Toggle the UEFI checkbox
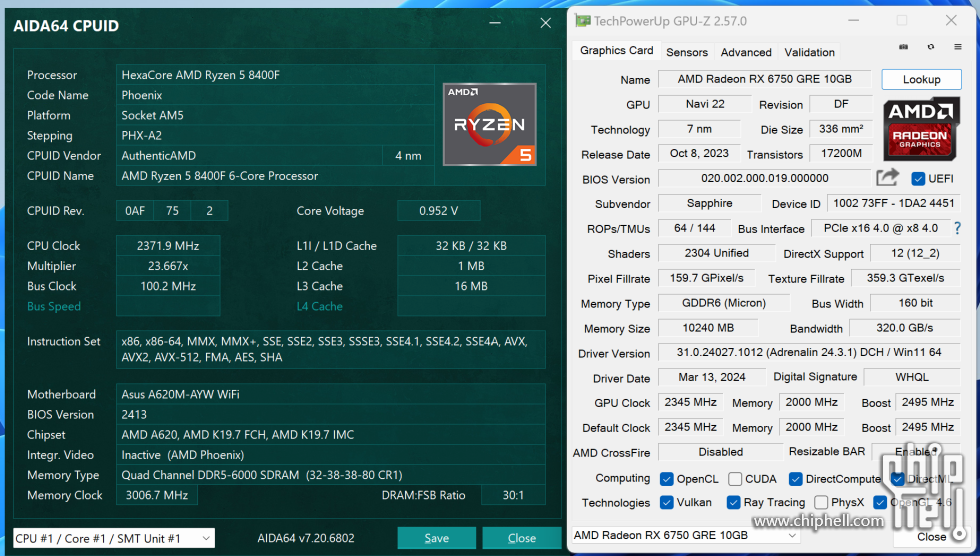The image size is (980, 556). point(918,179)
